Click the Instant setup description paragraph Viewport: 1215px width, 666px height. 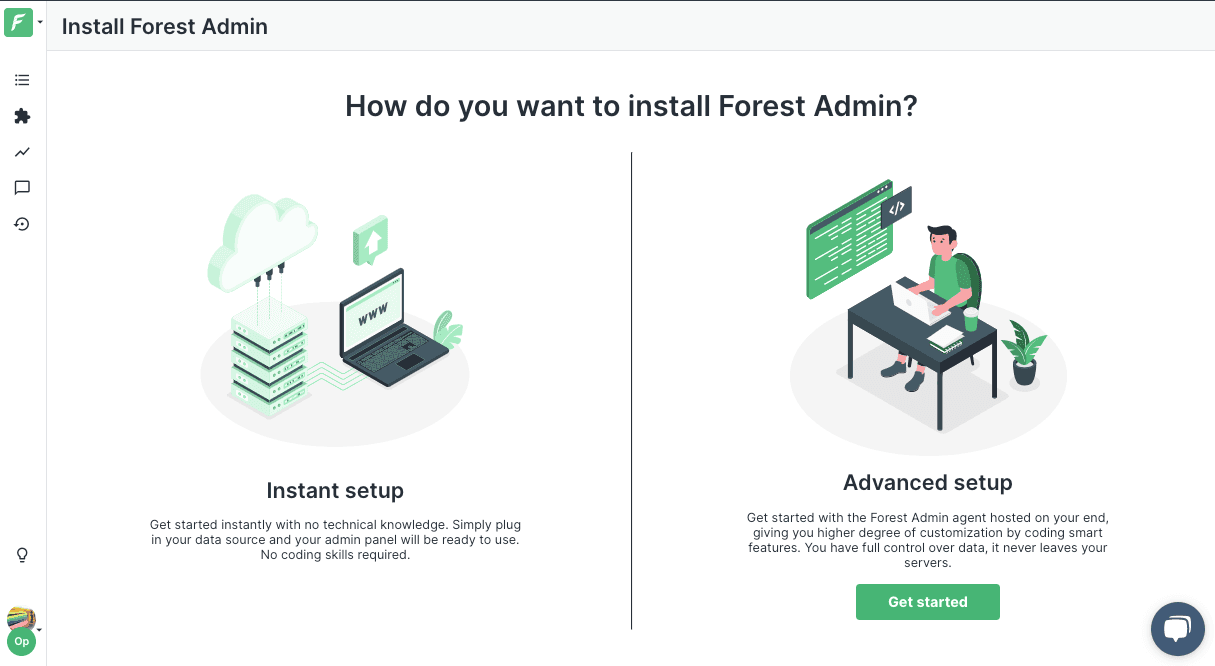[x=335, y=540]
